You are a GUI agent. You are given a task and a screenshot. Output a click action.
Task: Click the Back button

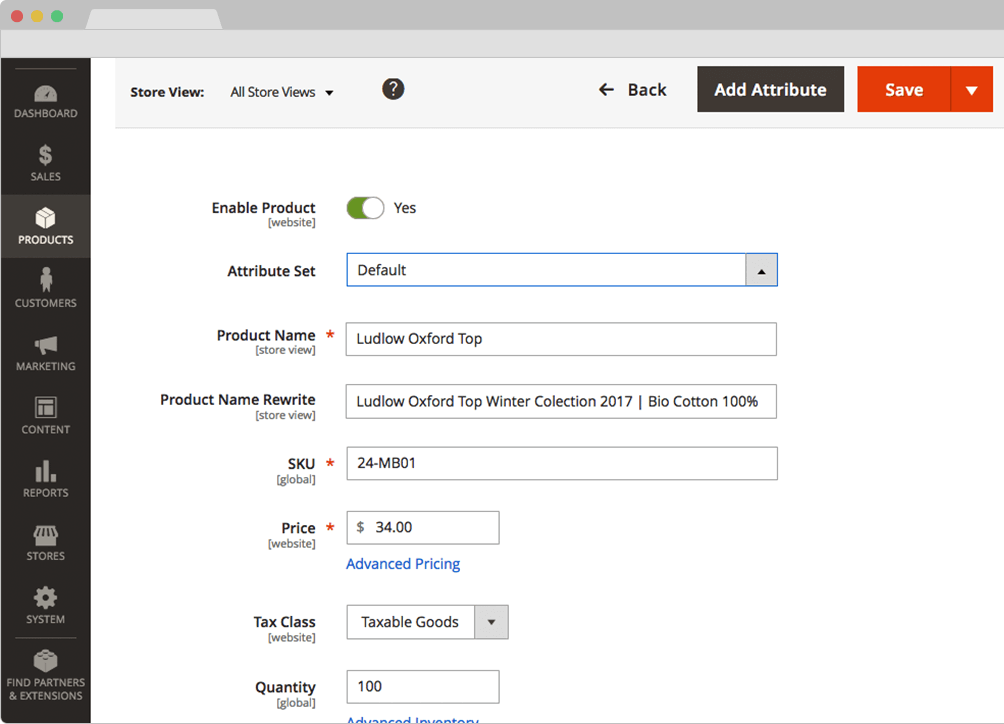(x=633, y=90)
